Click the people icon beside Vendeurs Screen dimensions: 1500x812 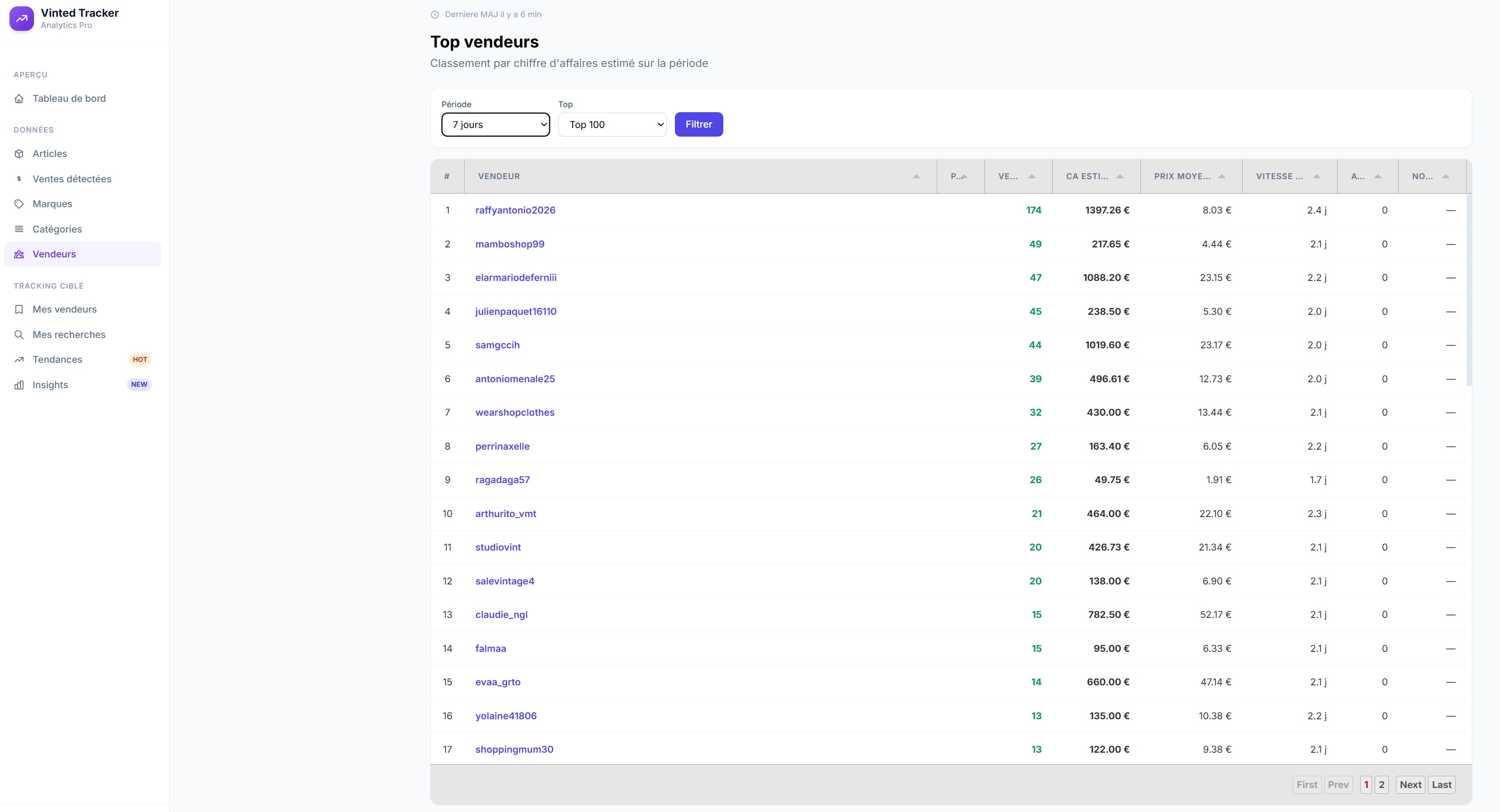(x=19, y=254)
